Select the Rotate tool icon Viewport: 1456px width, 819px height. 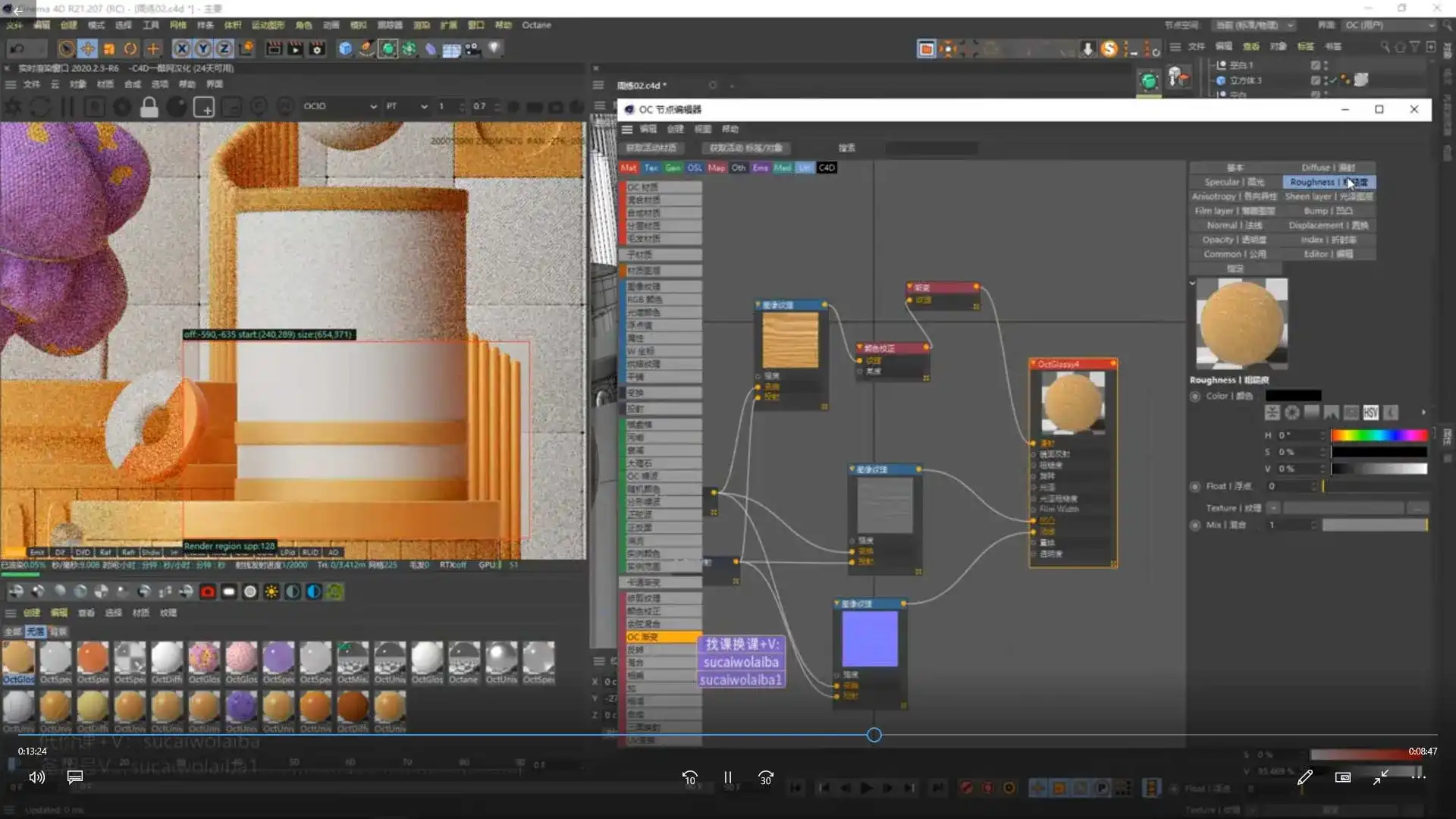click(x=130, y=49)
